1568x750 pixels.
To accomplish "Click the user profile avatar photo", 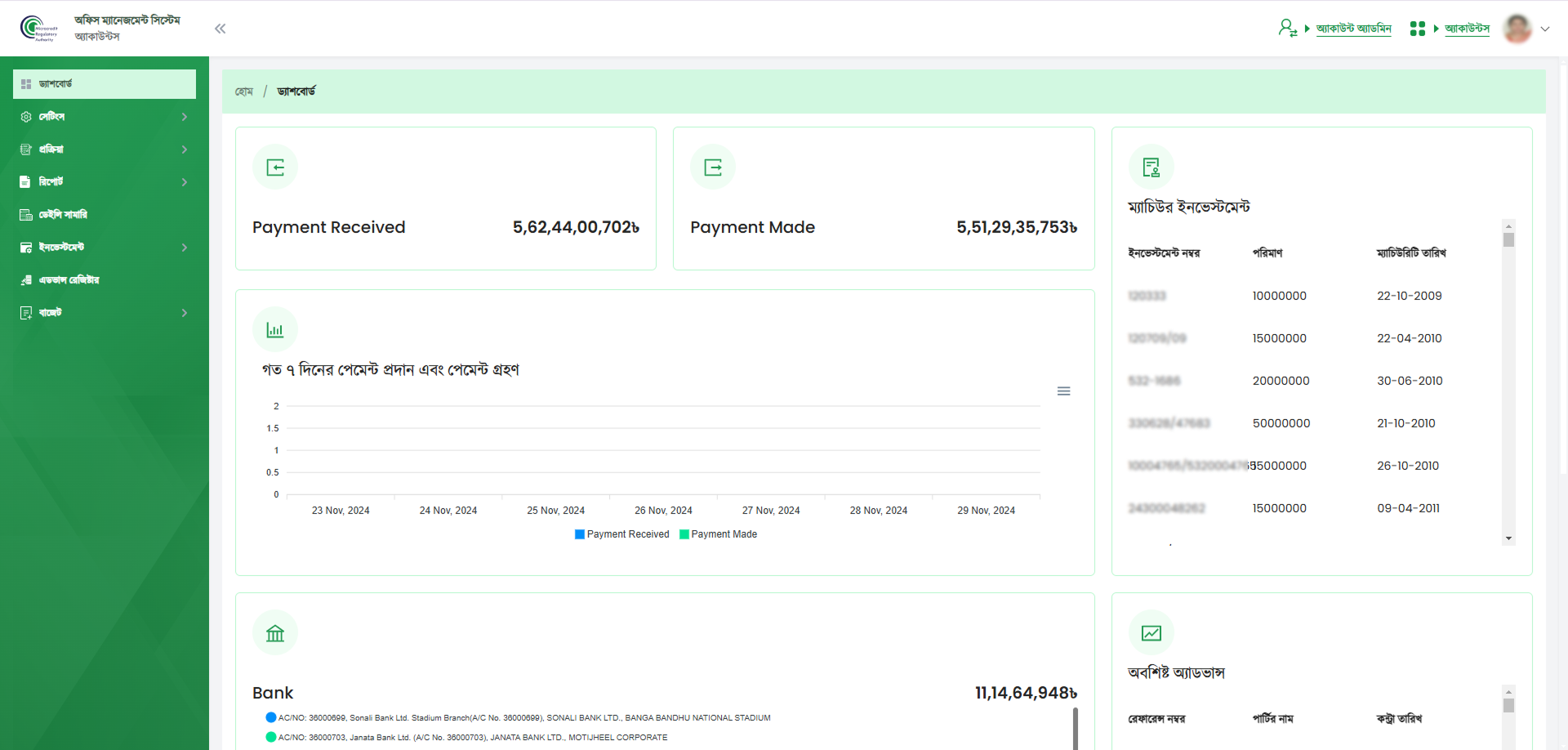I will coord(1517,29).
